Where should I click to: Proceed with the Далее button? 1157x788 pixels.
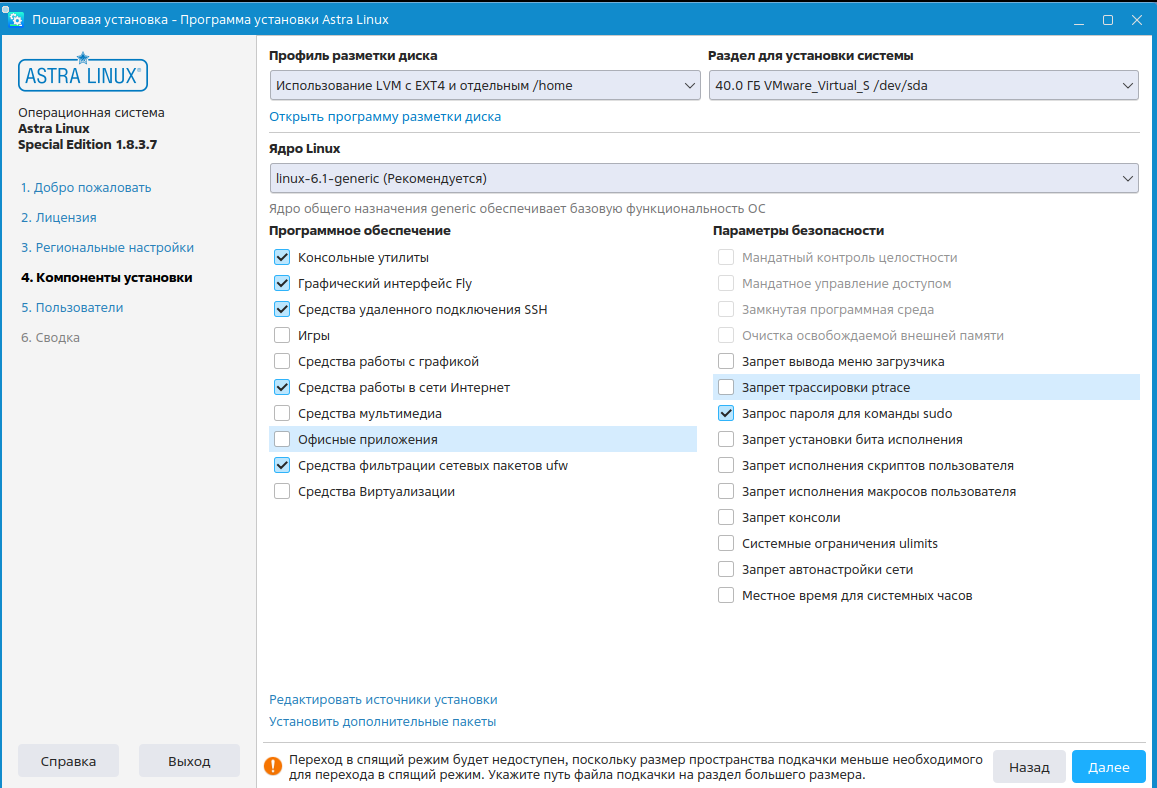tap(1108, 767)
